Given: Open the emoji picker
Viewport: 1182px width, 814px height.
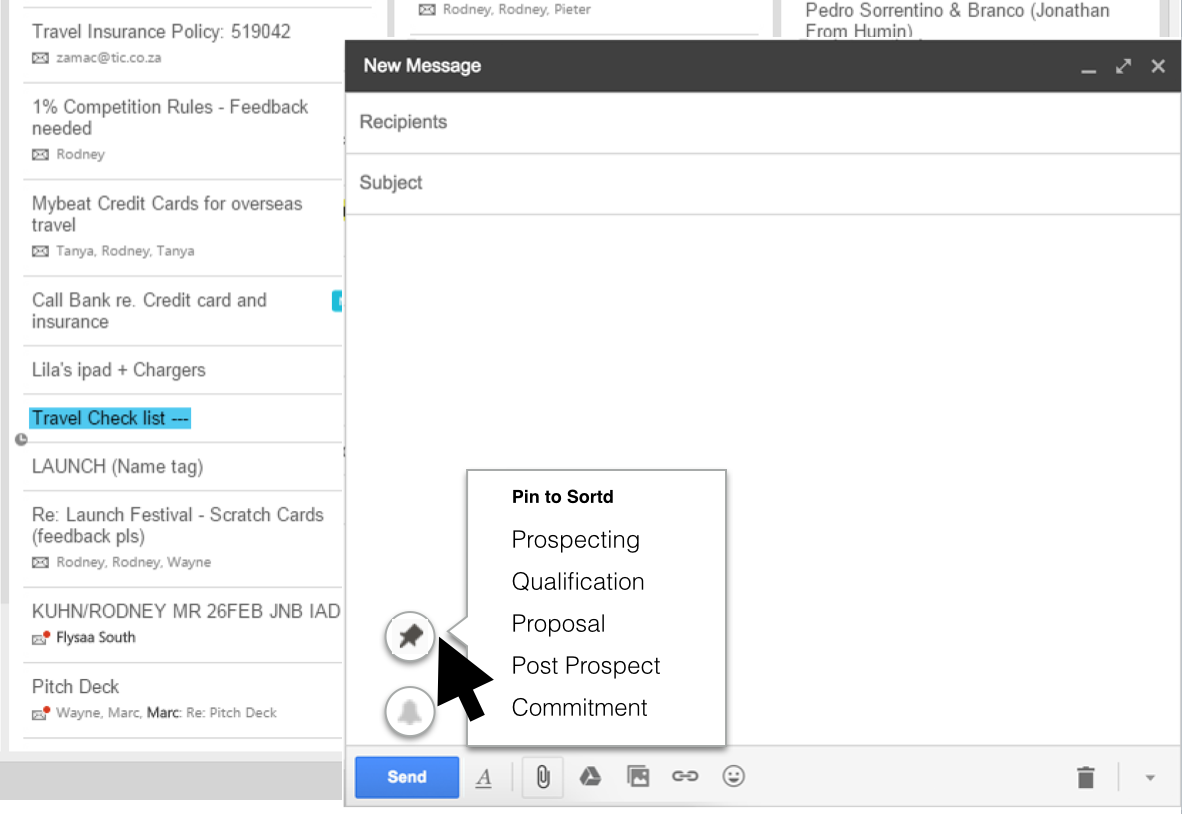Looking at the screenshot, I should tap(734, 777).
